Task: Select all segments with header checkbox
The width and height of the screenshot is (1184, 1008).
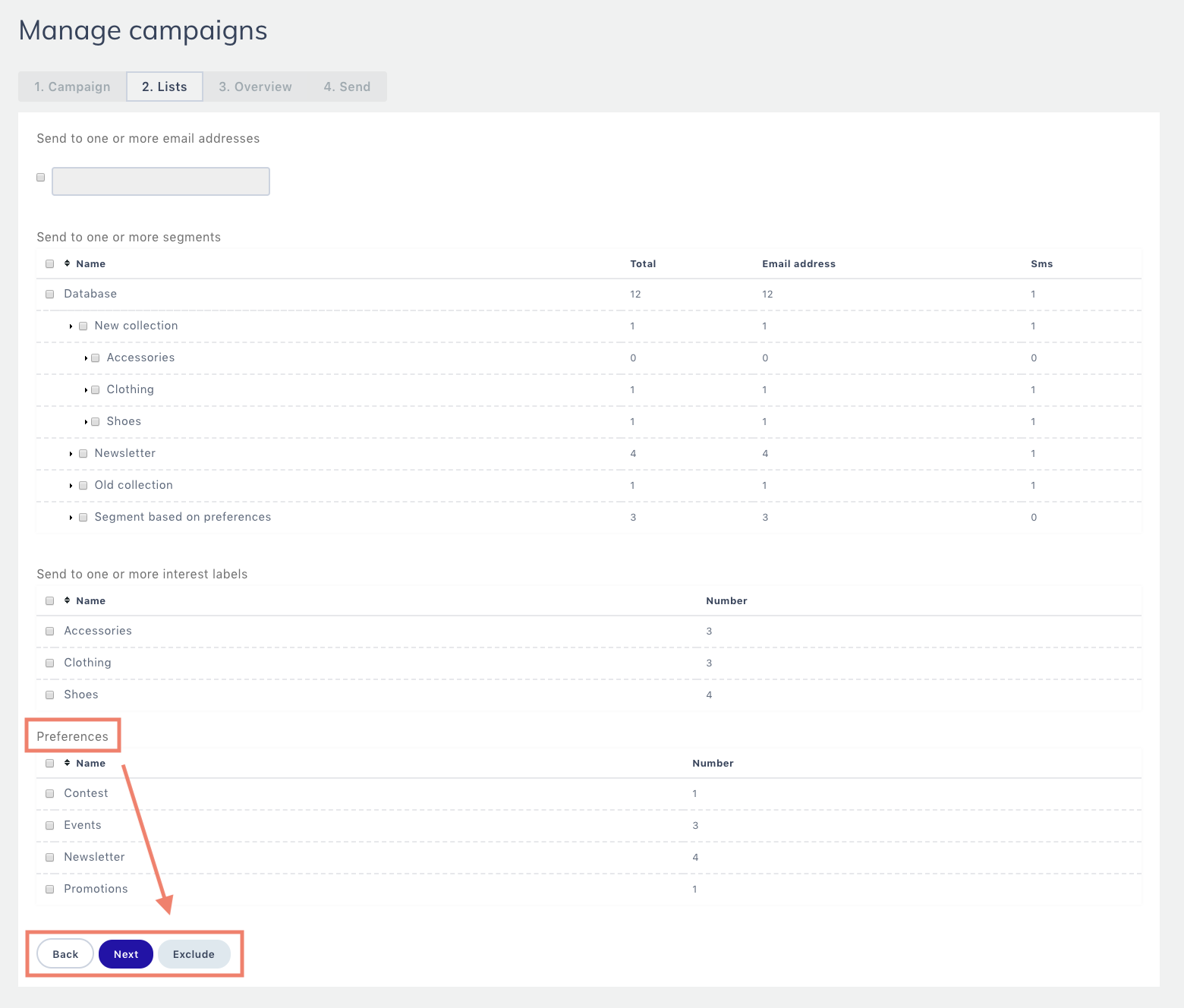Action: pos(50,264)
